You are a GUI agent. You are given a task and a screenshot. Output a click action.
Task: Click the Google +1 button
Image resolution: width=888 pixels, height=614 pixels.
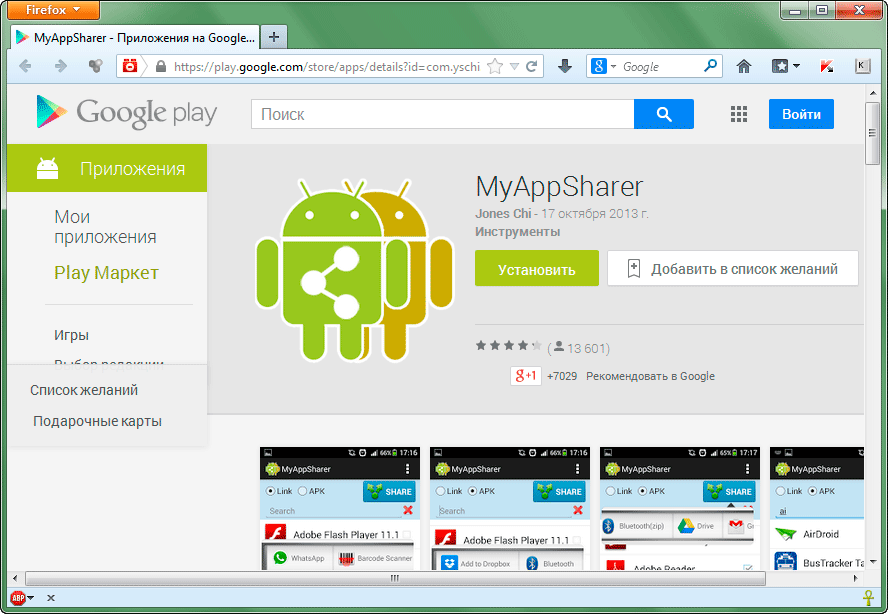pos(526,376)
